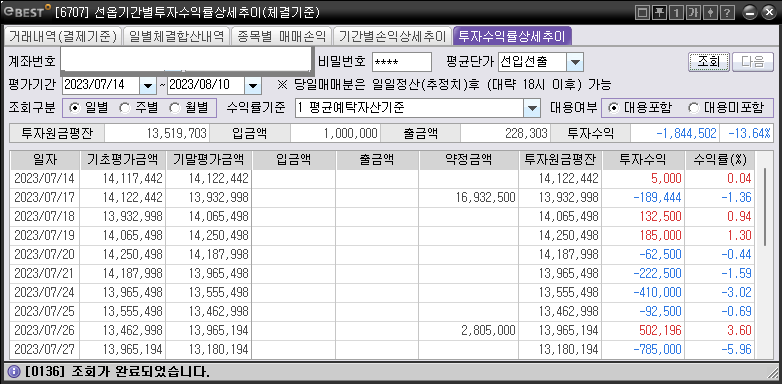
Task: Click the 약정금액 column header
Action: pos(469,160)
